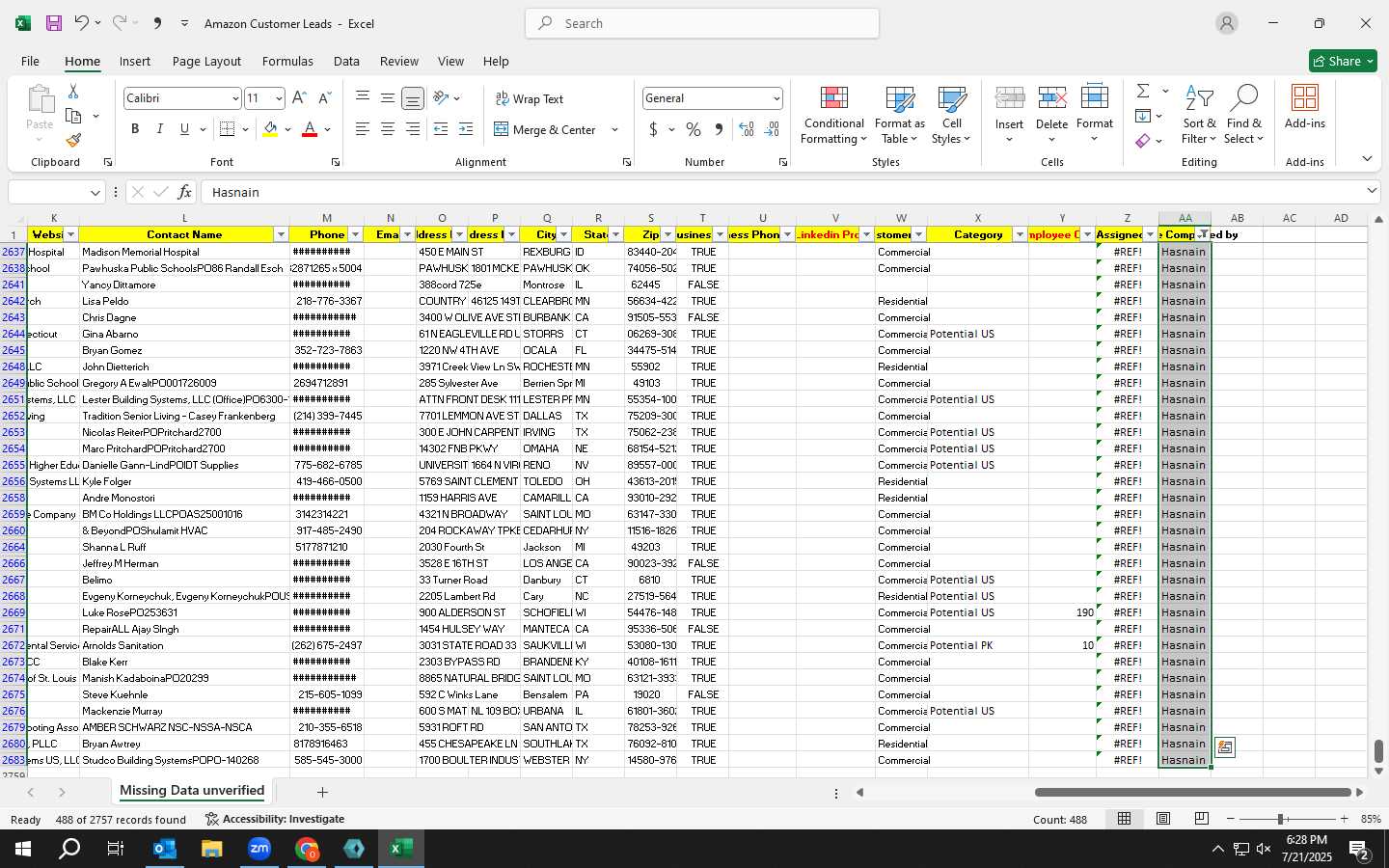Open Find & Select menu
The height and width of the screenshot is (868, 1389).
click(1244, 116)
